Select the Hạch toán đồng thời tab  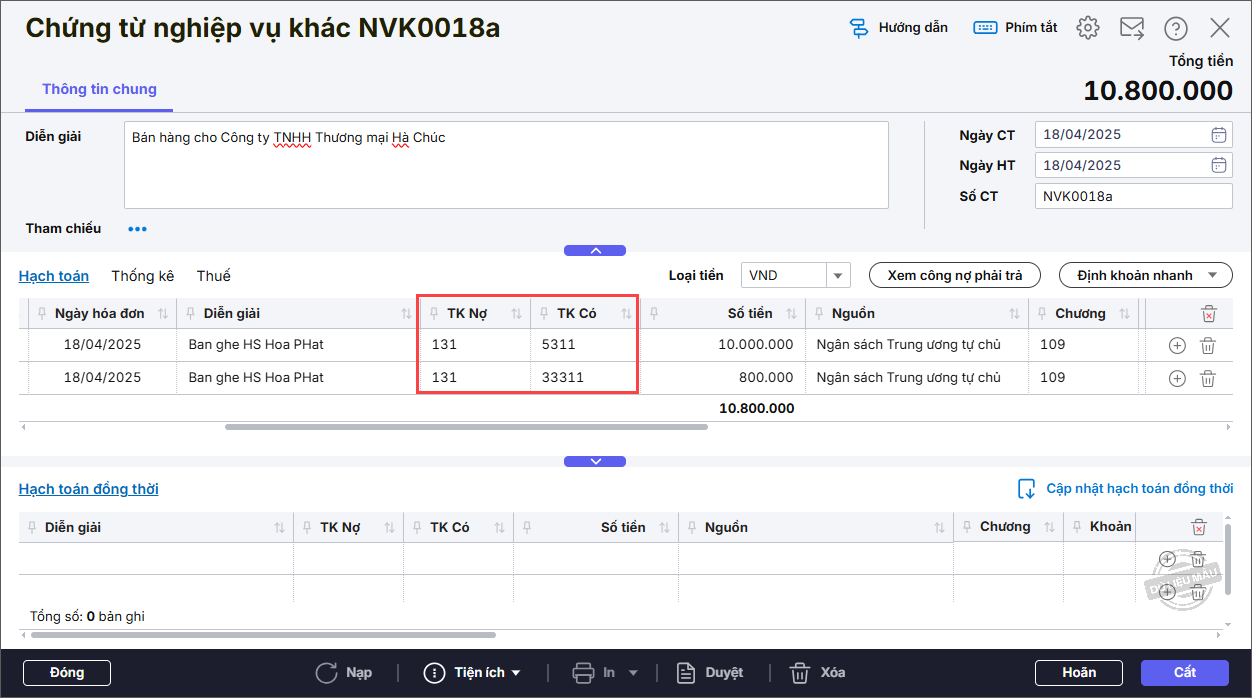click(89, 489)
